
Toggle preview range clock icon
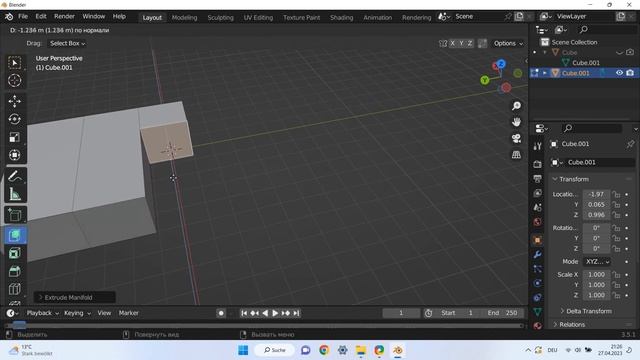(x=428, y=313)
